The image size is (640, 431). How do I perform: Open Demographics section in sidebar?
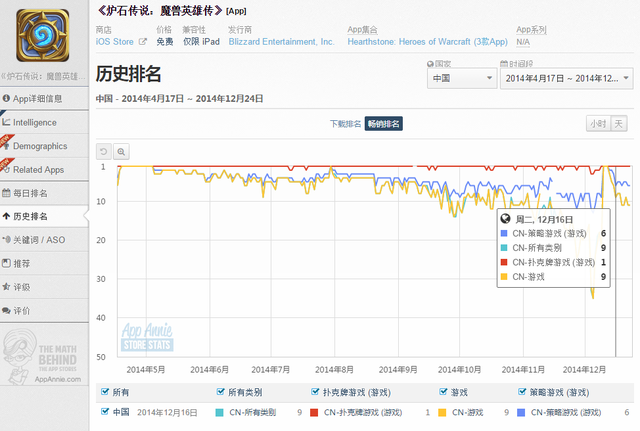click(44, 146)
